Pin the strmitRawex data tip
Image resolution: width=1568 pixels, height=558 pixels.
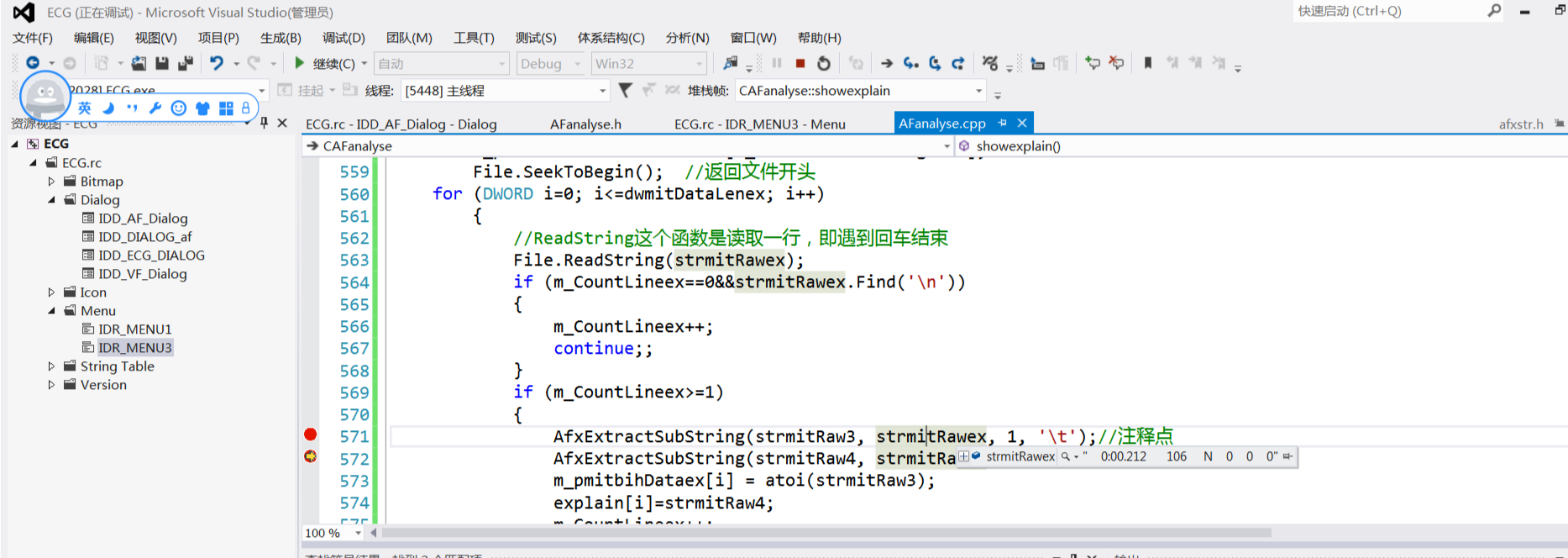pyautogui.click(x=1287, y=456)
